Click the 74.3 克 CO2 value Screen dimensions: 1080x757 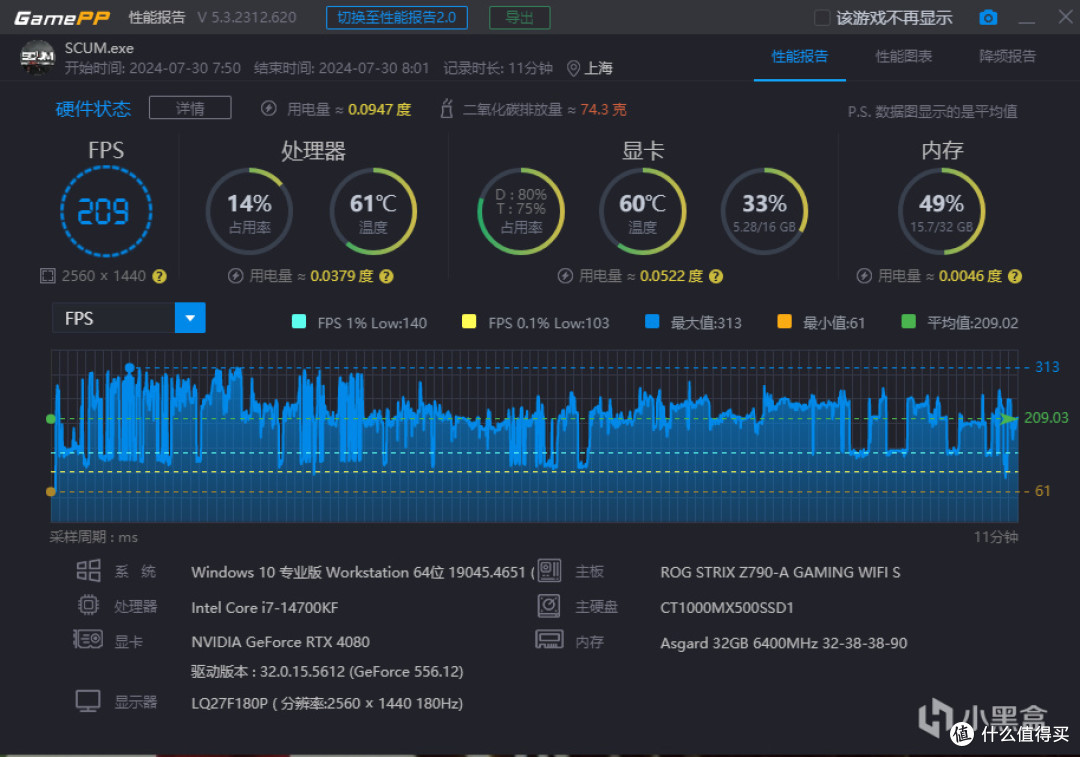click(603, 110)
